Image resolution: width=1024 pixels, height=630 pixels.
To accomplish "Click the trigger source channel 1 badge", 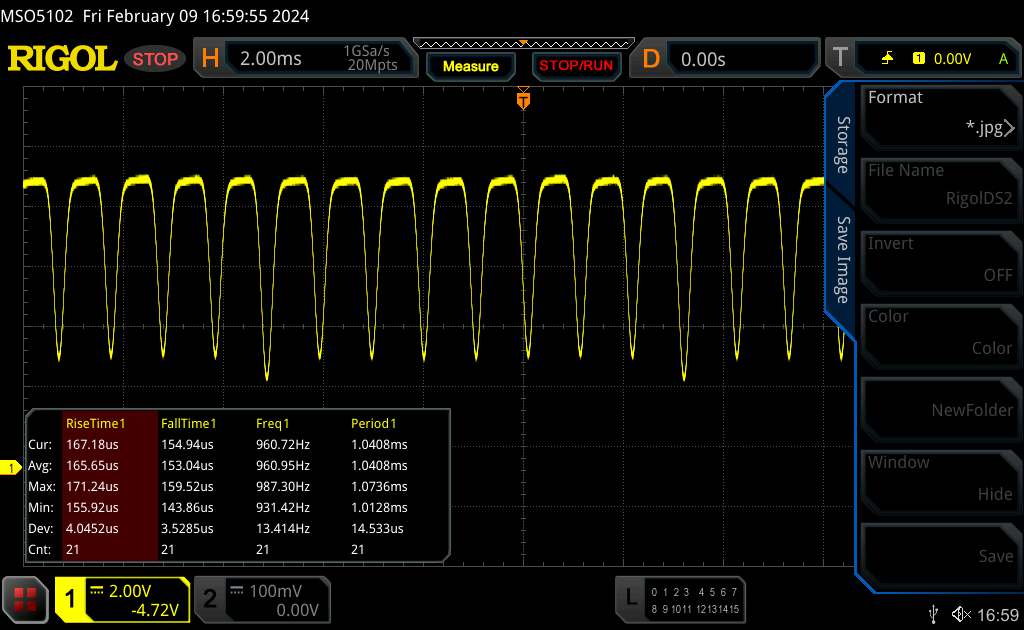I will pos(919,59).
